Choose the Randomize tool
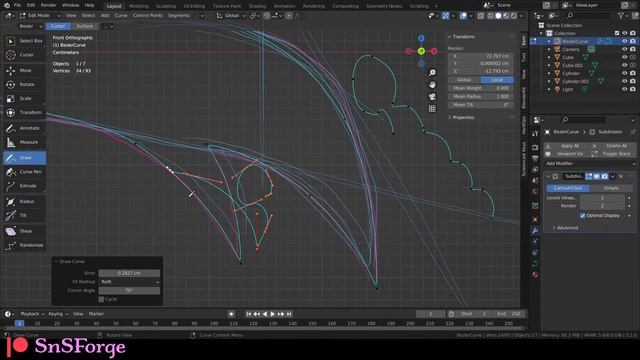 click(24, 245)
